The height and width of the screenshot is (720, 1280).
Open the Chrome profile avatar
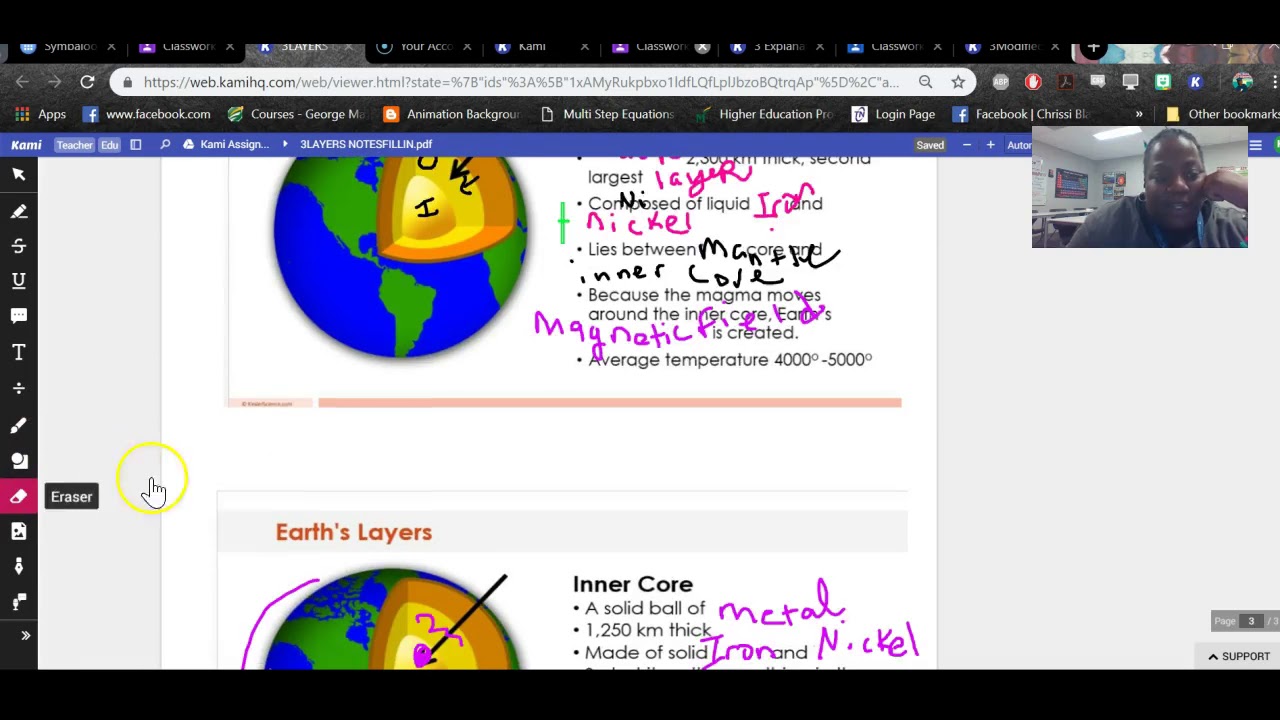pyautogui.click(x=1242, y=82)
